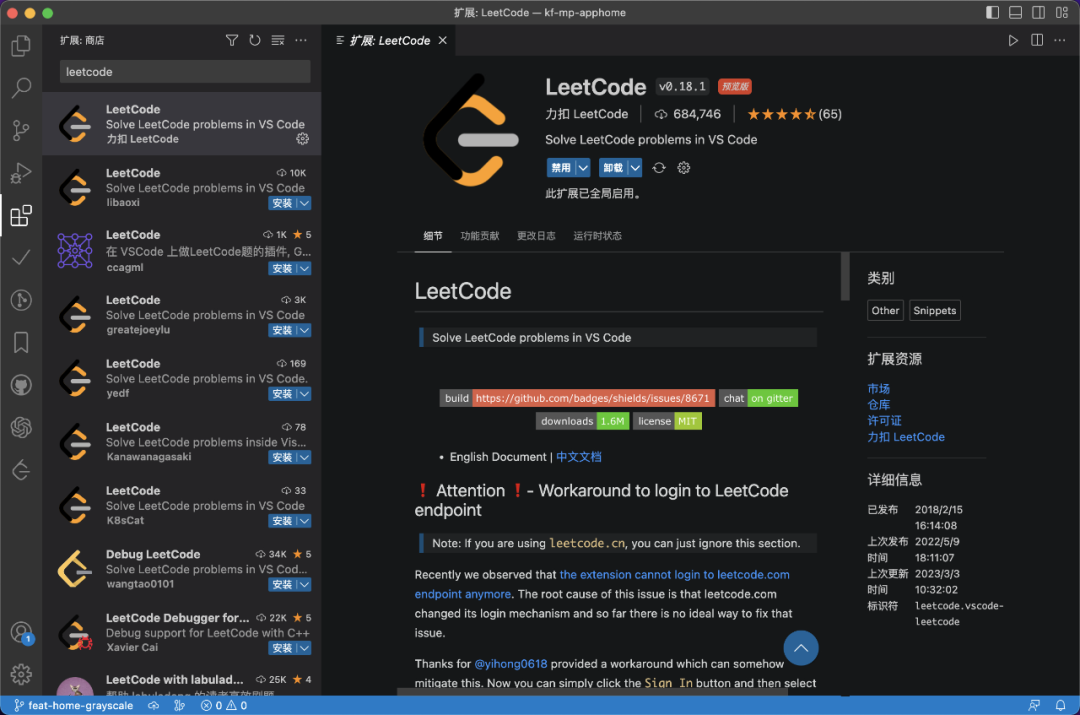Switch to the 功能贡献 tab

479,236
